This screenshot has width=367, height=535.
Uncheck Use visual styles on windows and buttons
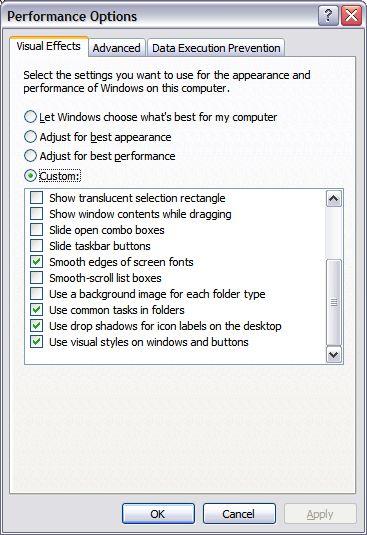(36, 342)
